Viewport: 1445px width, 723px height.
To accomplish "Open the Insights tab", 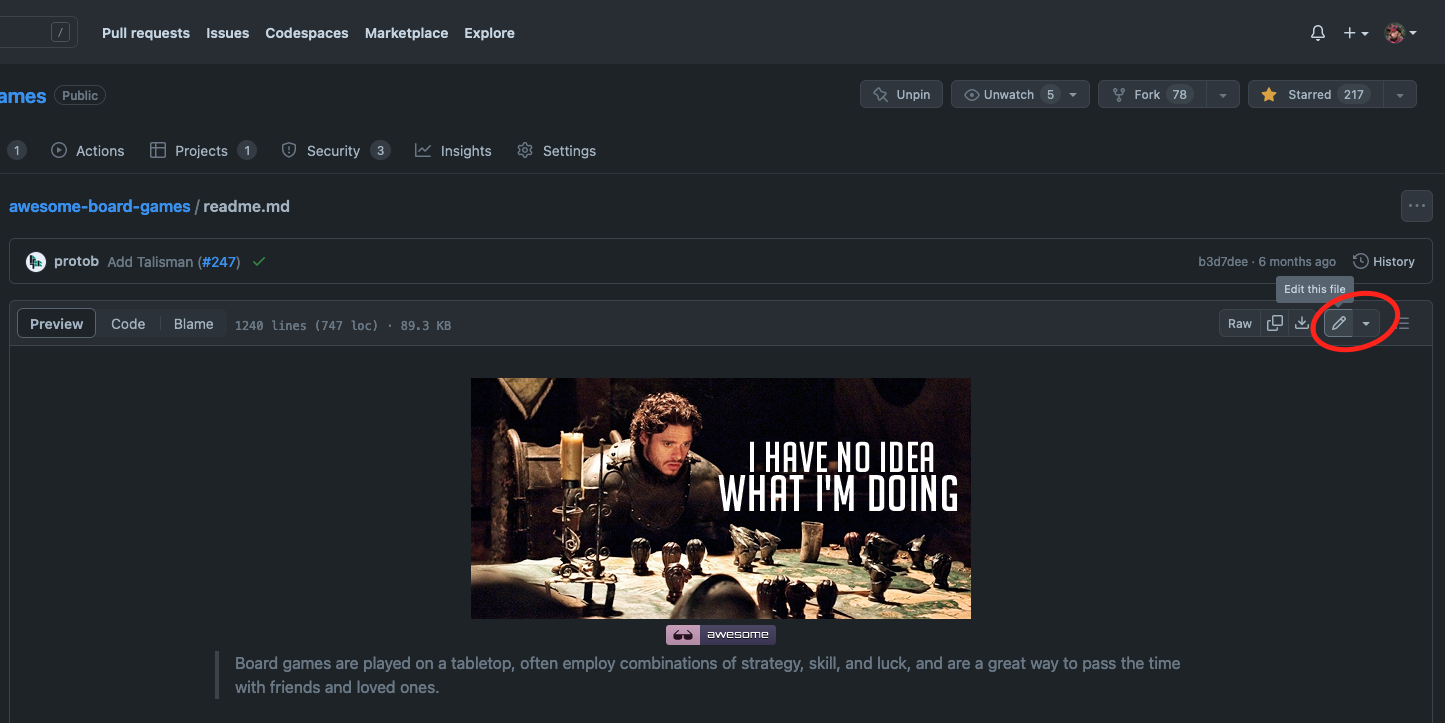I will click(453, 151).
